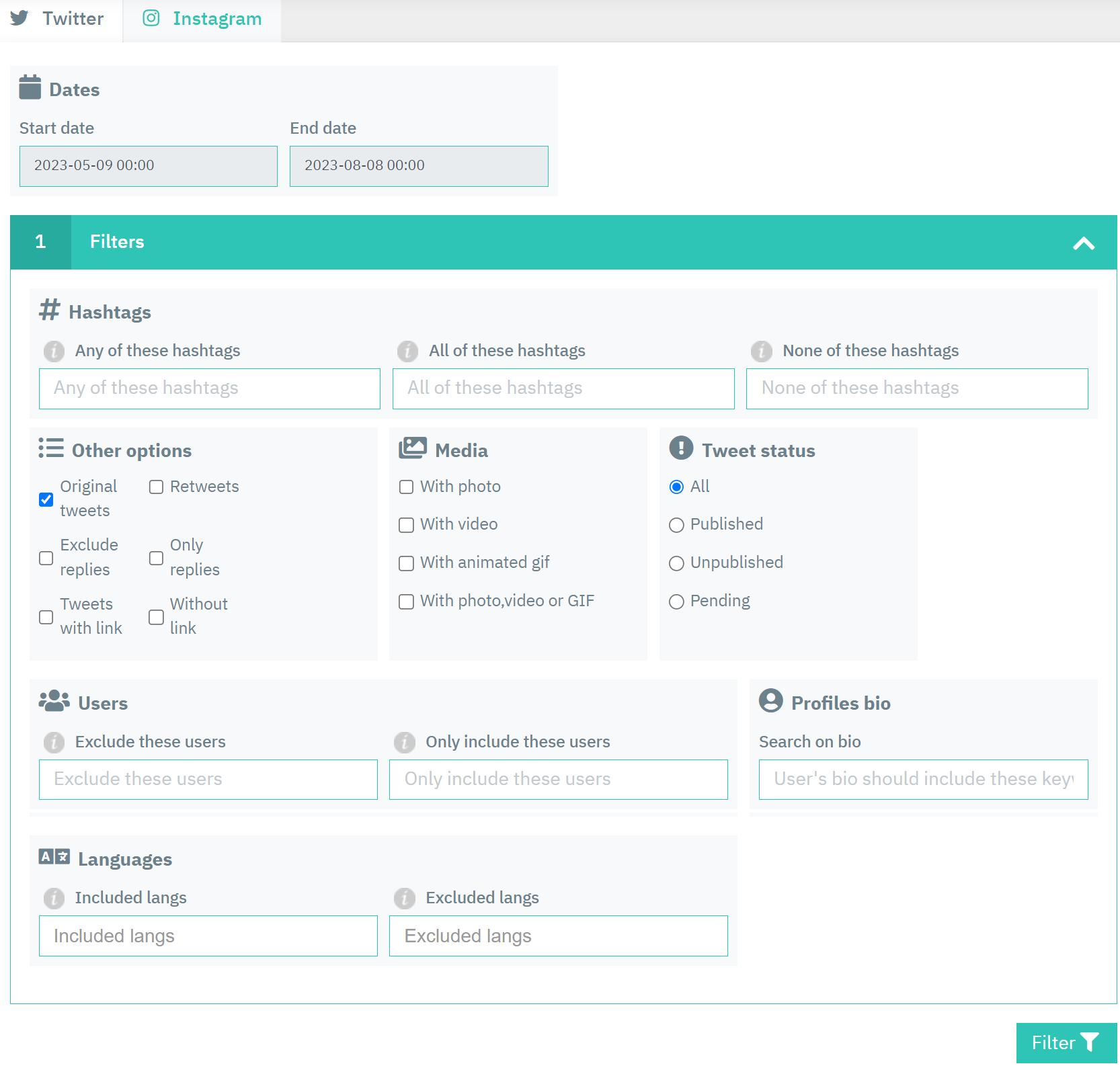1120x1072 pixels.
Task: Select the Unpublished status radio
Action: (x=676, y=563)
